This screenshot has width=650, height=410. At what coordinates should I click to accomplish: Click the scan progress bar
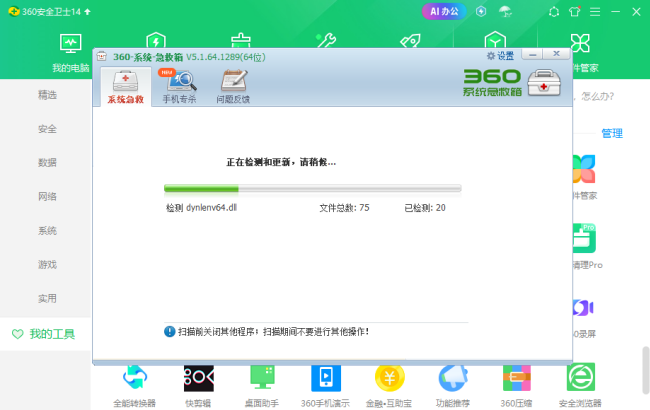point(313,189)
